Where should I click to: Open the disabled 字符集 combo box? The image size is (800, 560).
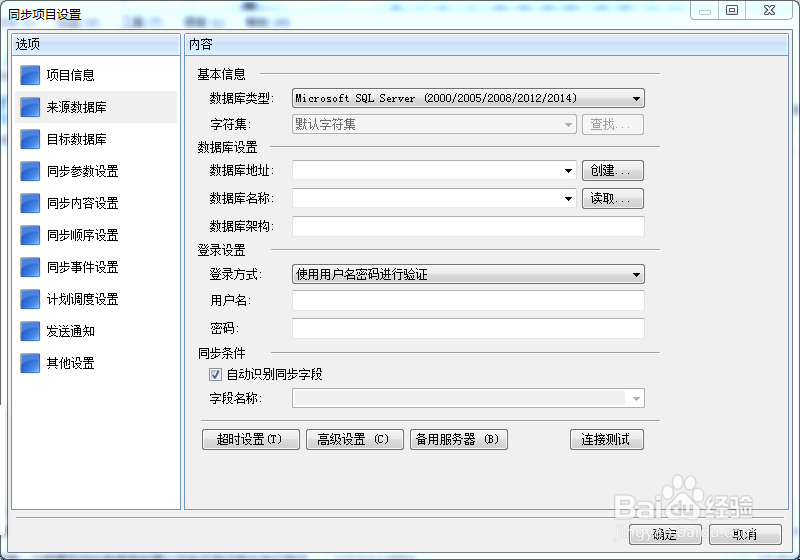tap(434, 124)
